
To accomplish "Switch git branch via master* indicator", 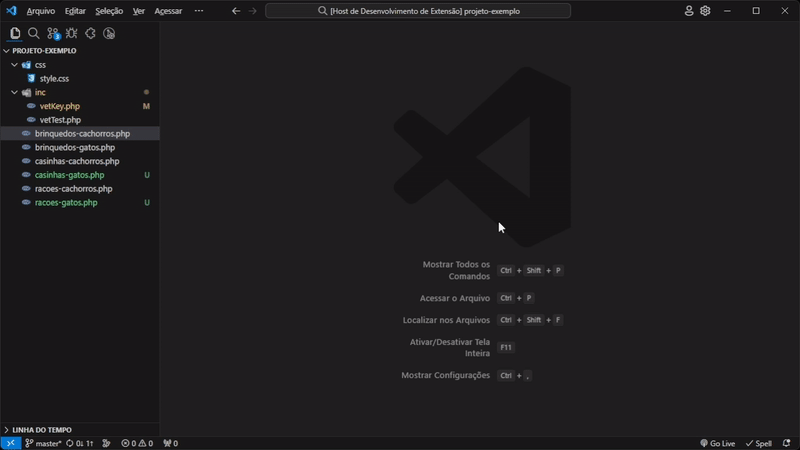I will click(43, 443).
